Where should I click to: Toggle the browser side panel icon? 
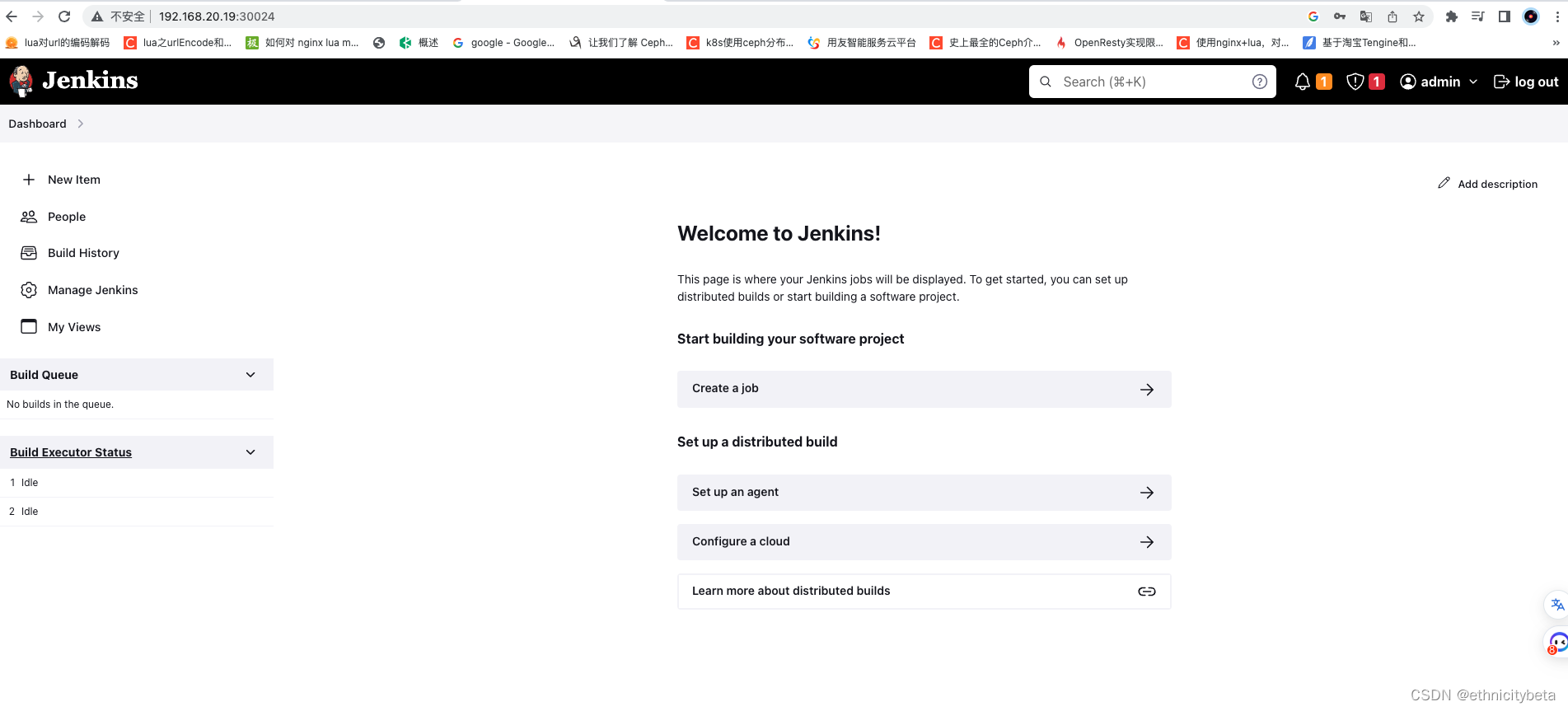1505,16
